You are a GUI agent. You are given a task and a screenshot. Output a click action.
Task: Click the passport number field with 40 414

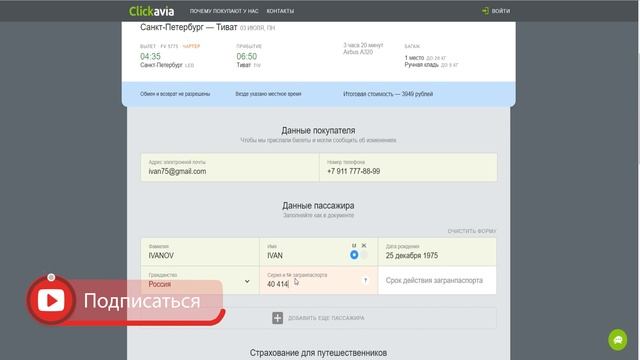[318, 280]
